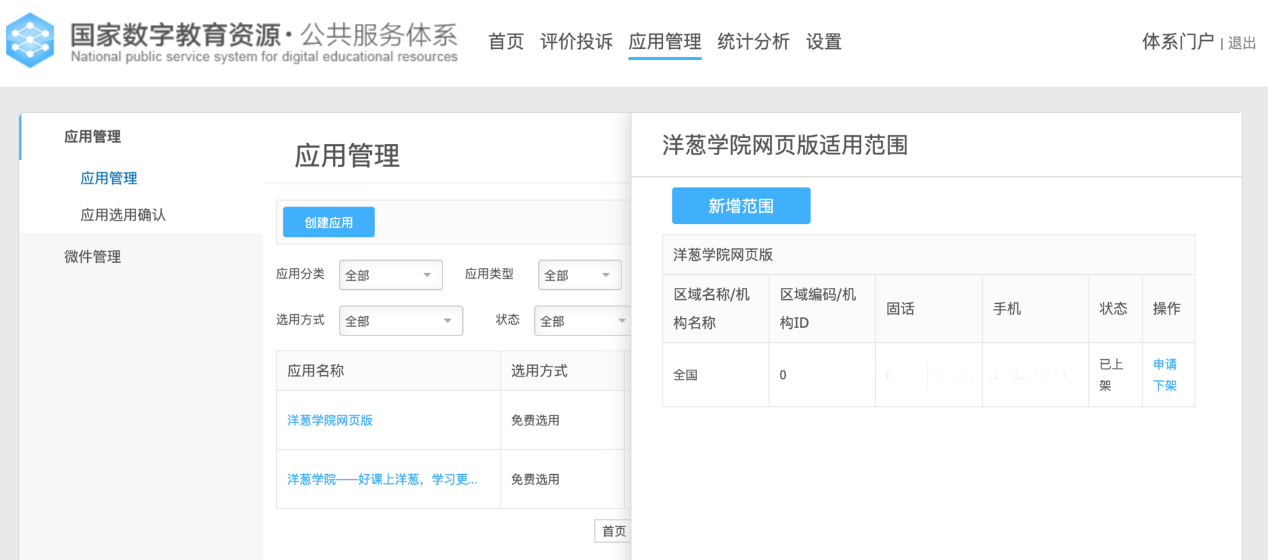This screenshot has width=1268, height=560.
Task: Open the 洋葱学院网页版 application link
Action: 329,420
